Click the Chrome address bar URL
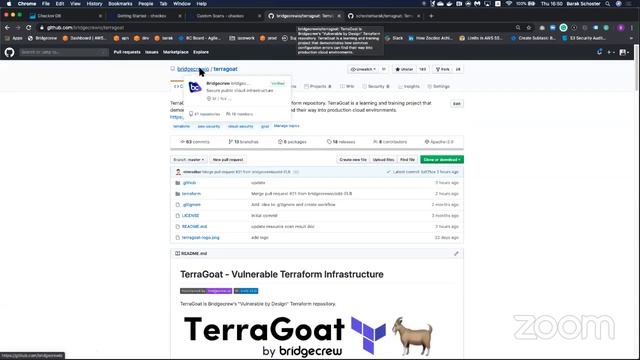The image size is (640, 360). point(85,27)
